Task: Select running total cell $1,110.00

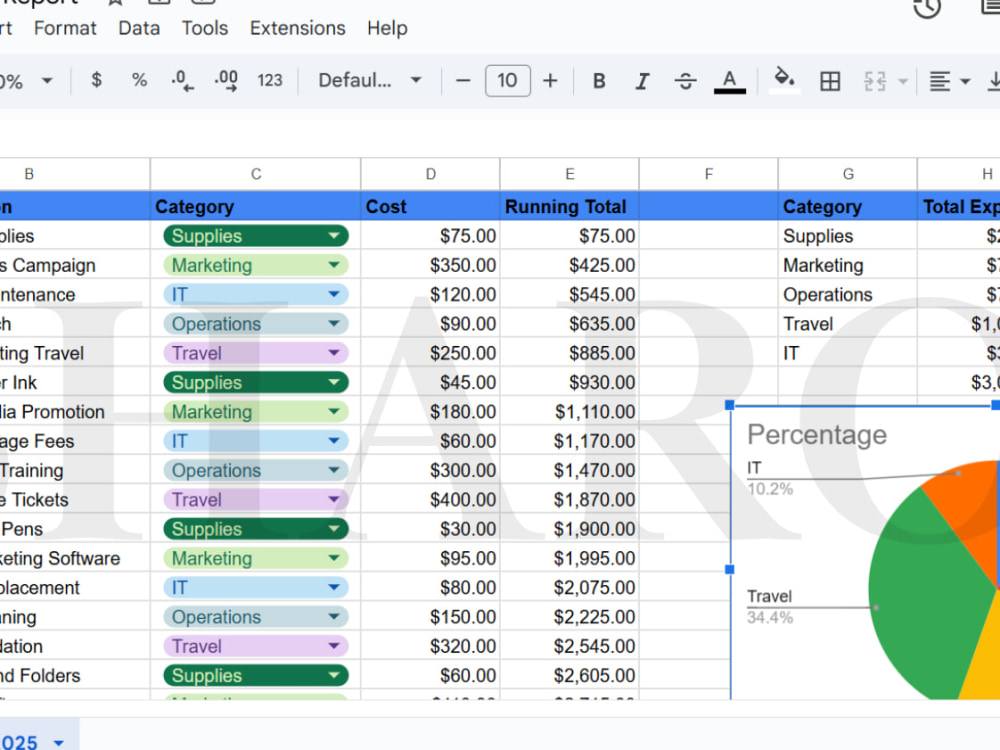Action: tap(570, 412)
